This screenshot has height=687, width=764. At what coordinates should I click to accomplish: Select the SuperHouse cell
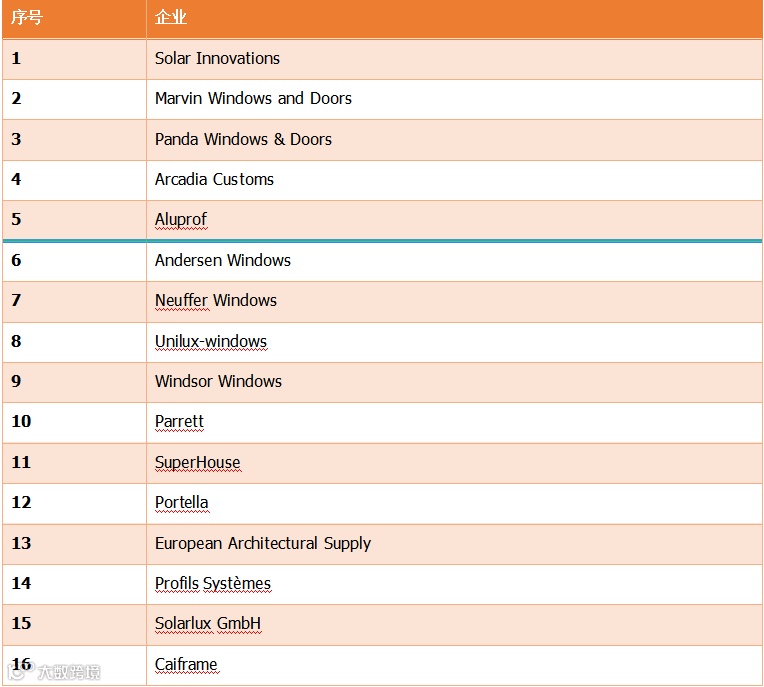click(x=455, y=463)
